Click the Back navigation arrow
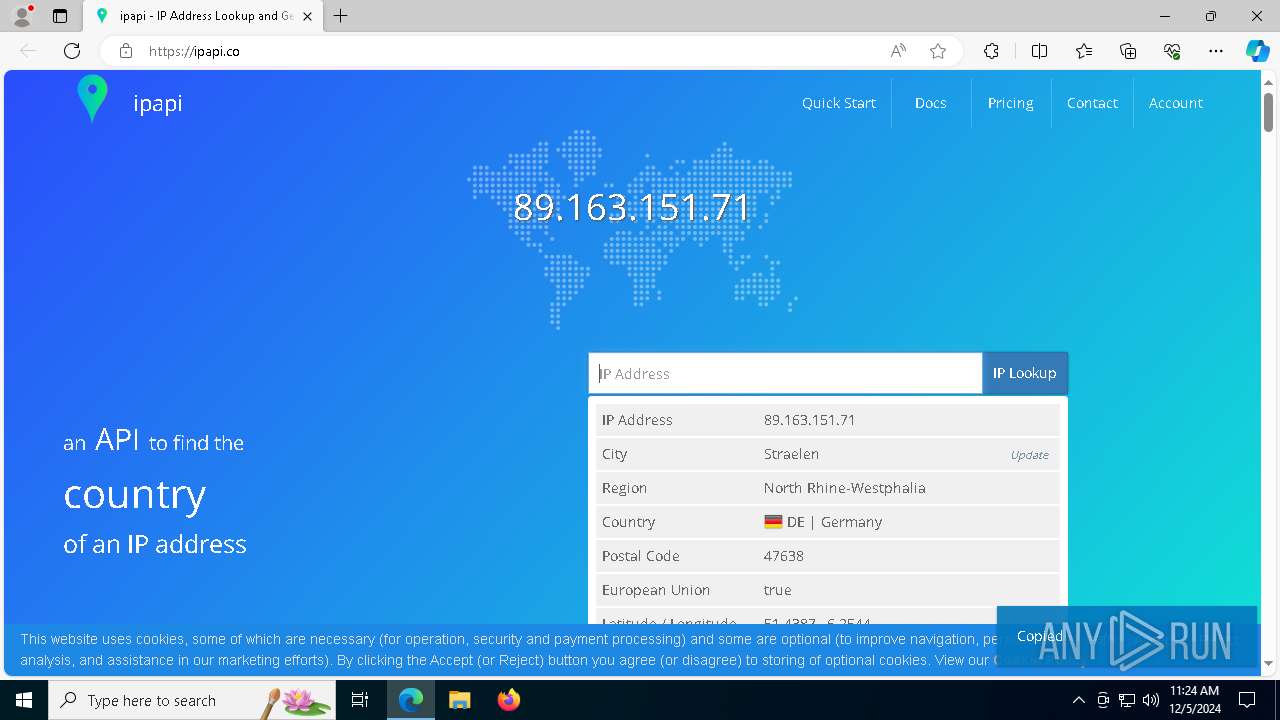This screenshot has height=720, width=1280. point(28,51)
